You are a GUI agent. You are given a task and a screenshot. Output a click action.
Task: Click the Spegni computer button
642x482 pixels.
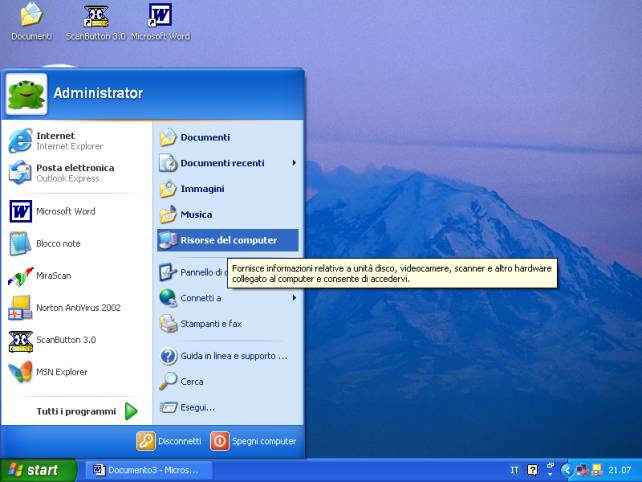coord(253,441)
